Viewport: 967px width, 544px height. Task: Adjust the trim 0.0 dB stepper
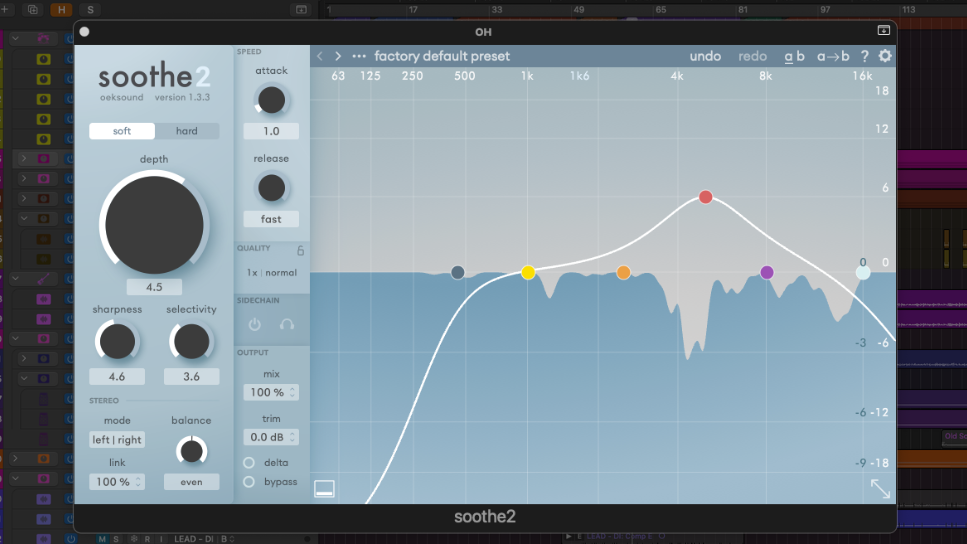(x=271, y=437)
